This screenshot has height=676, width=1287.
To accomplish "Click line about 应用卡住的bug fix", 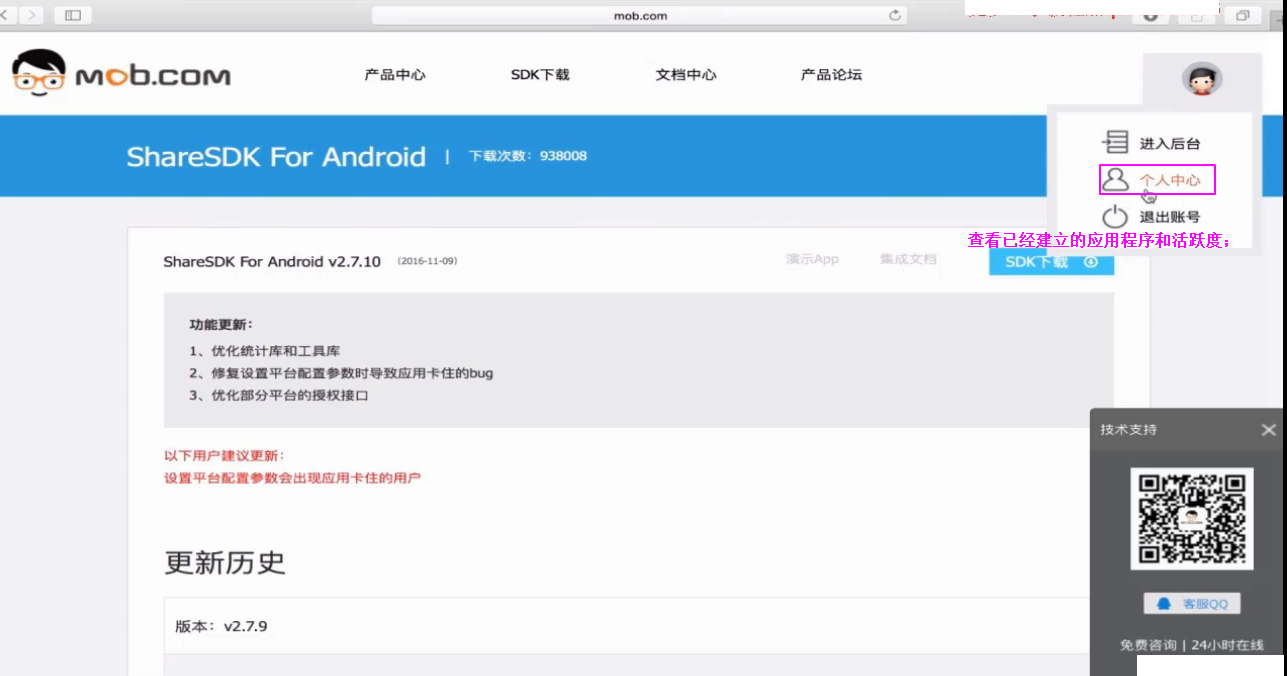I will [x=341, y=373].
